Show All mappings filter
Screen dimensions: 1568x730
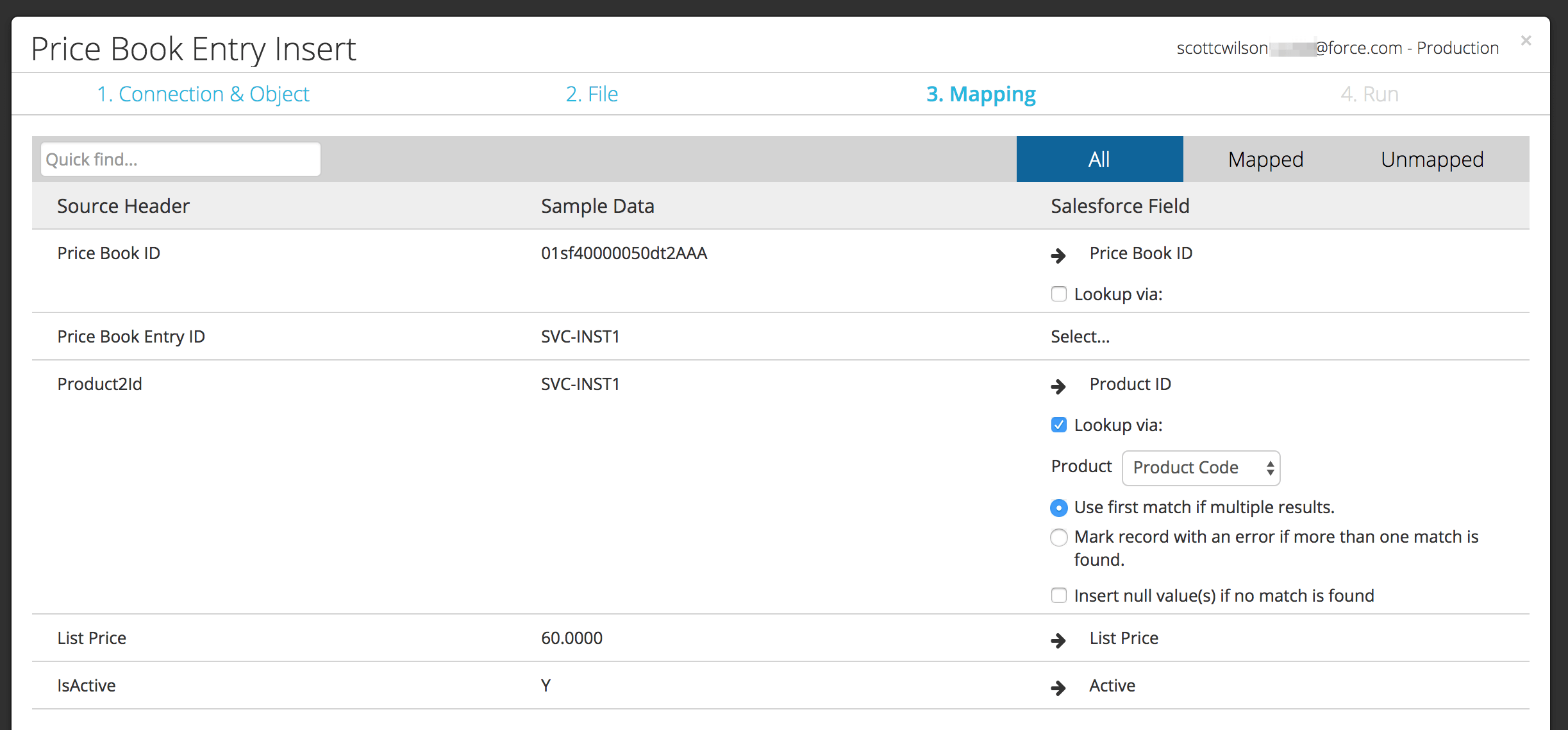1099,159
